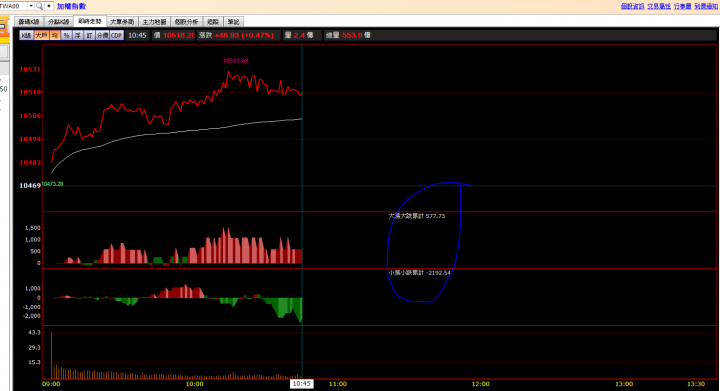Switch to the 籌碼K線 tab

[x=29, y=22]
